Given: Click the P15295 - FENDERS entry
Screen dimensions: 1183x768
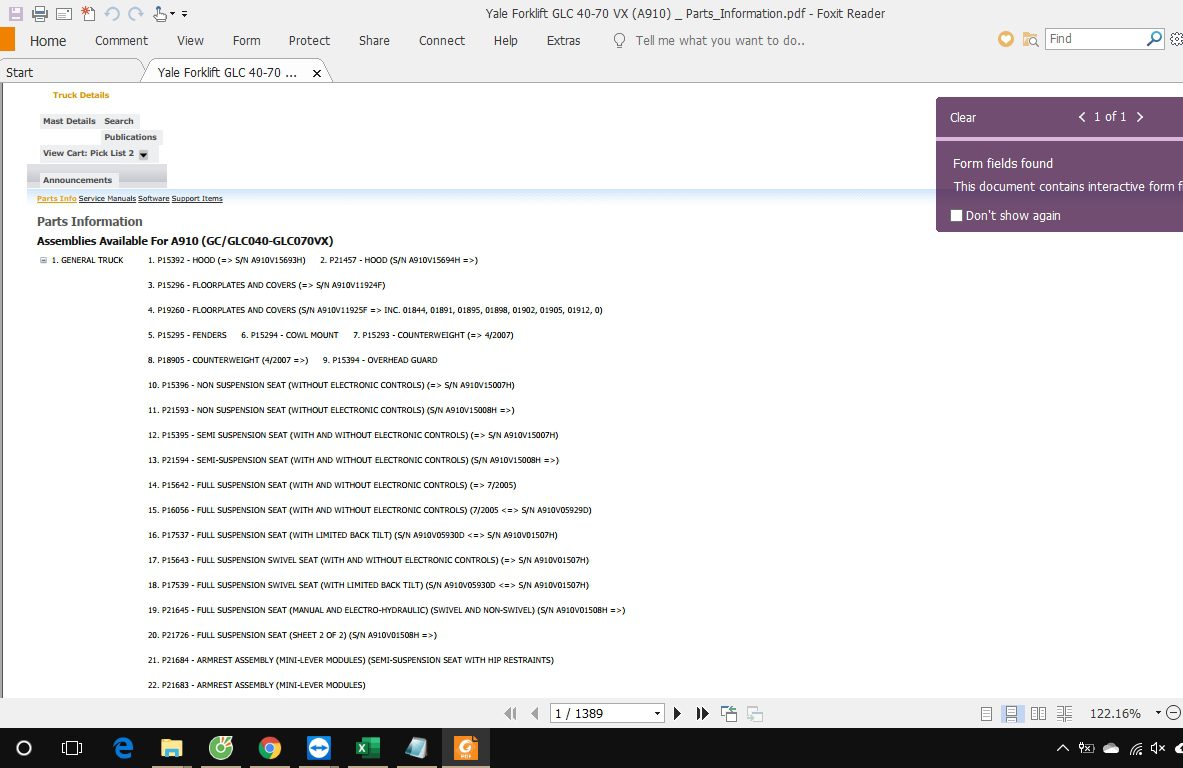Looking at the screenshot, I should (x=187, y=335).
